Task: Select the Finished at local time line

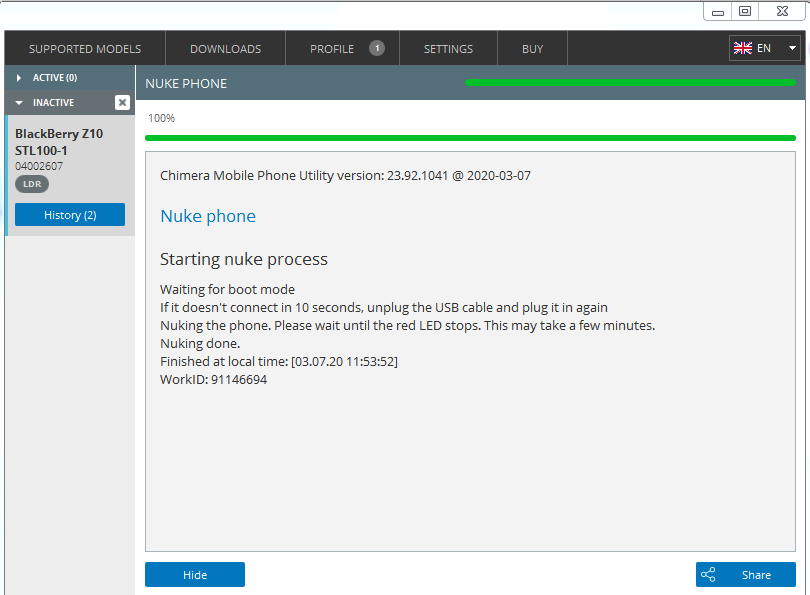Action: 279,362
